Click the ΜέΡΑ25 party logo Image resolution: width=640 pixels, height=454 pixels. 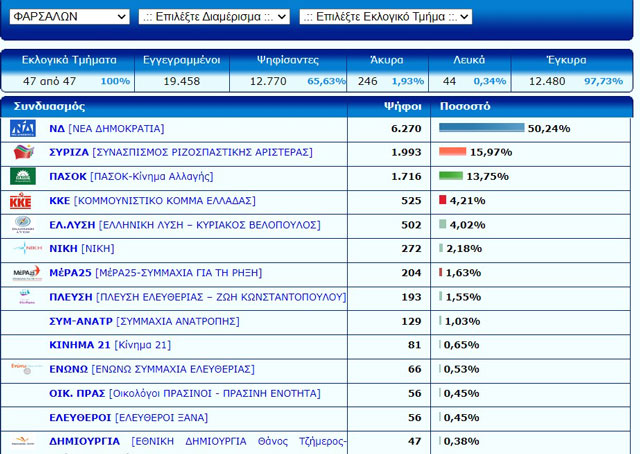click(24, 272)
